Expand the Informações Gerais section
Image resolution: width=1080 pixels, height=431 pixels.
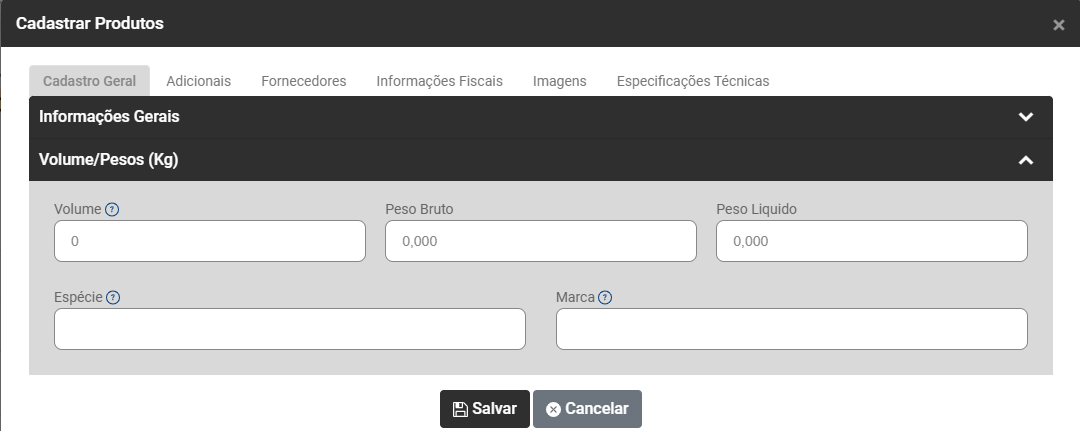(1025, 116)
